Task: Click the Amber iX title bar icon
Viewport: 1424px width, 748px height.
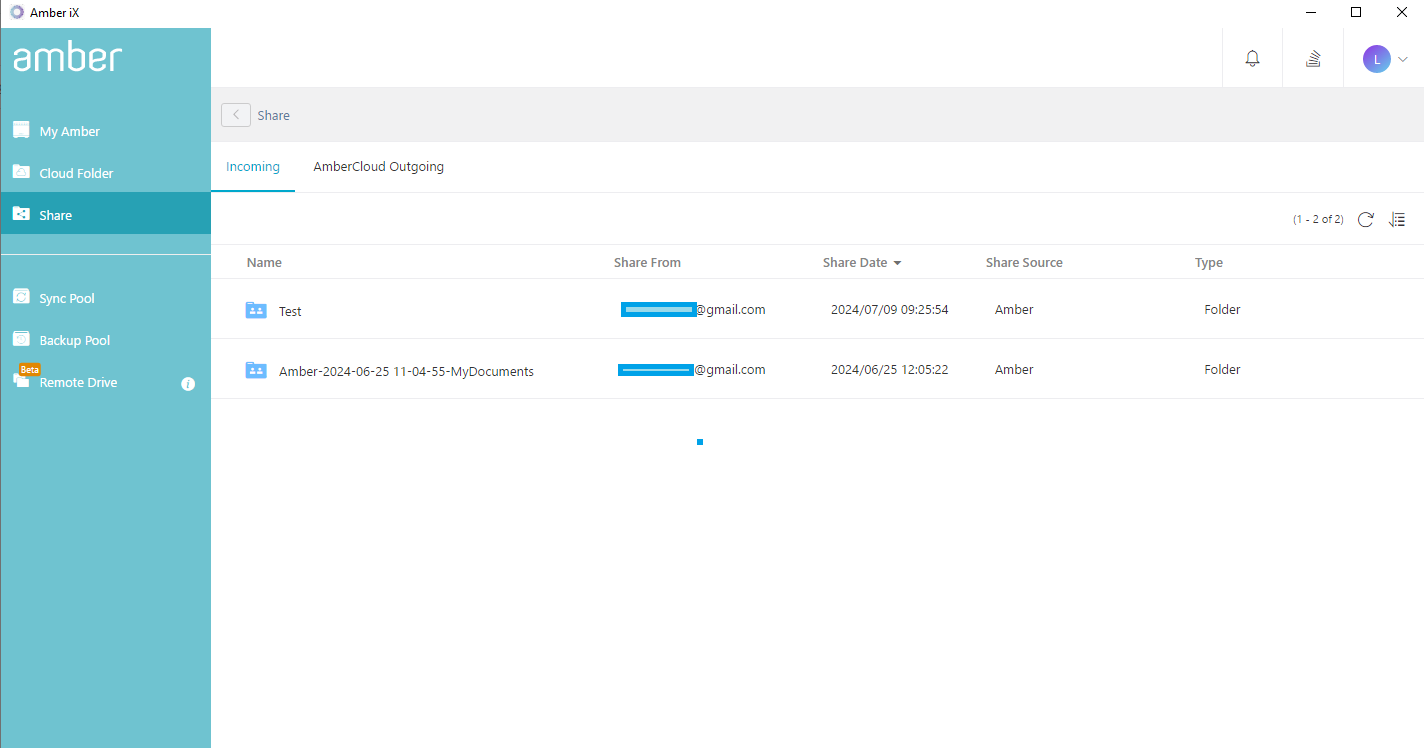Action: [17, 12]
